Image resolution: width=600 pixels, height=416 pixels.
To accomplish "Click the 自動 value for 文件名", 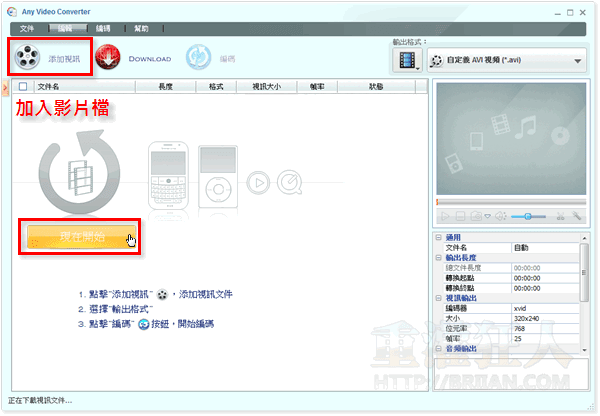I will [545, 248].
